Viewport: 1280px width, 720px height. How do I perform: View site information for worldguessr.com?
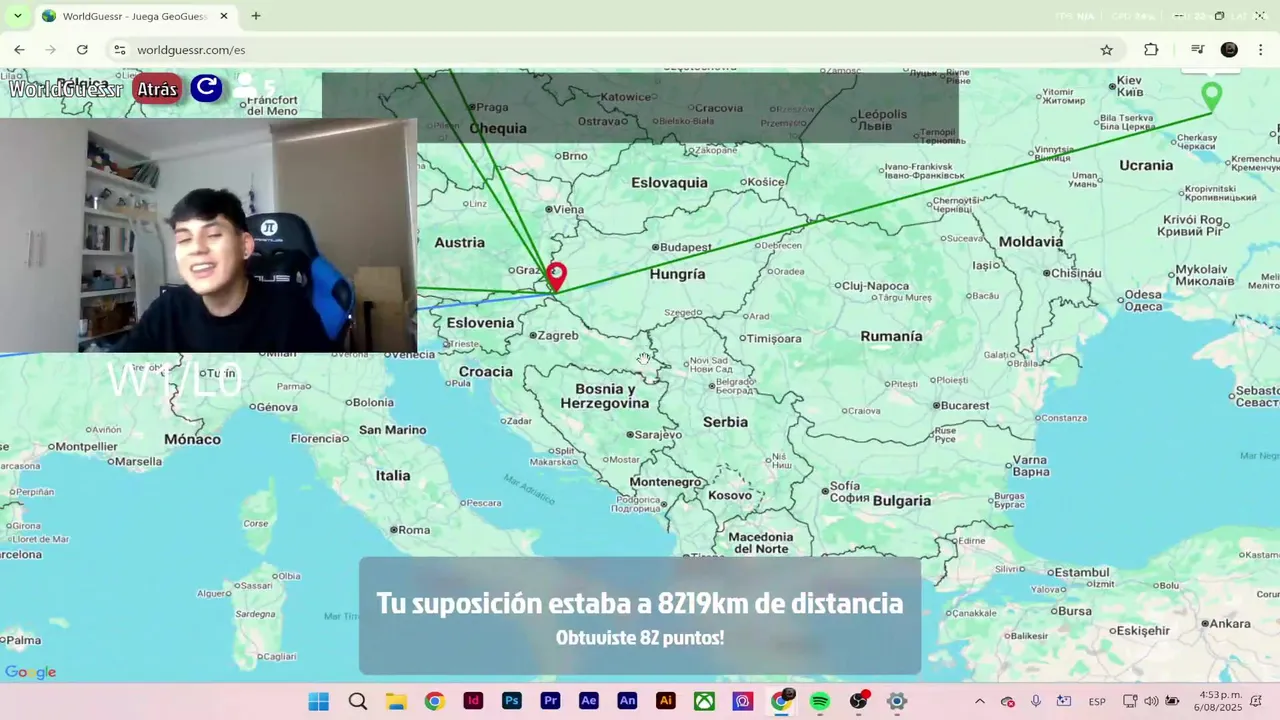[119, 50]
